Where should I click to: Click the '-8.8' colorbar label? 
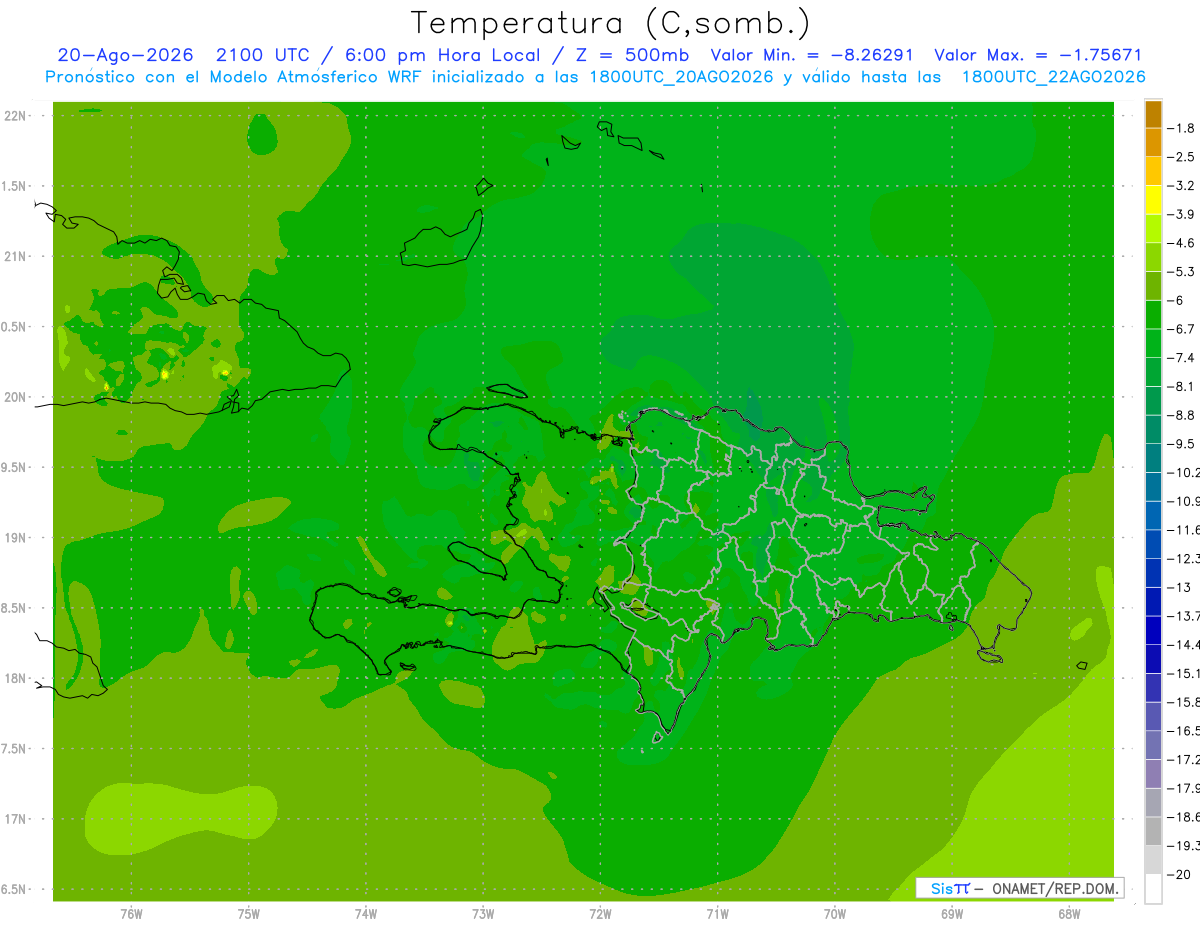[1182, 415]
